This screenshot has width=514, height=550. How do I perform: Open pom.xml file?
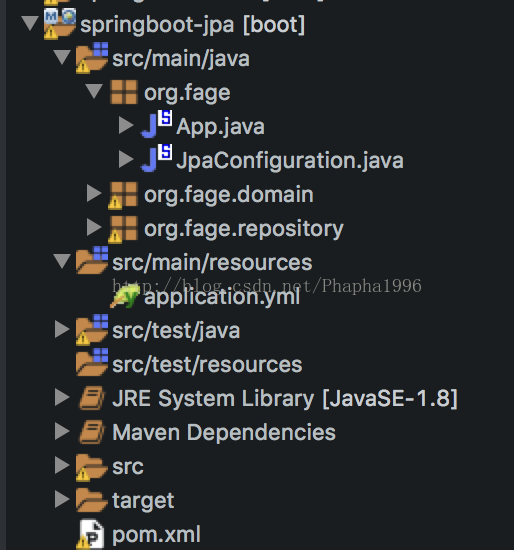156,535
